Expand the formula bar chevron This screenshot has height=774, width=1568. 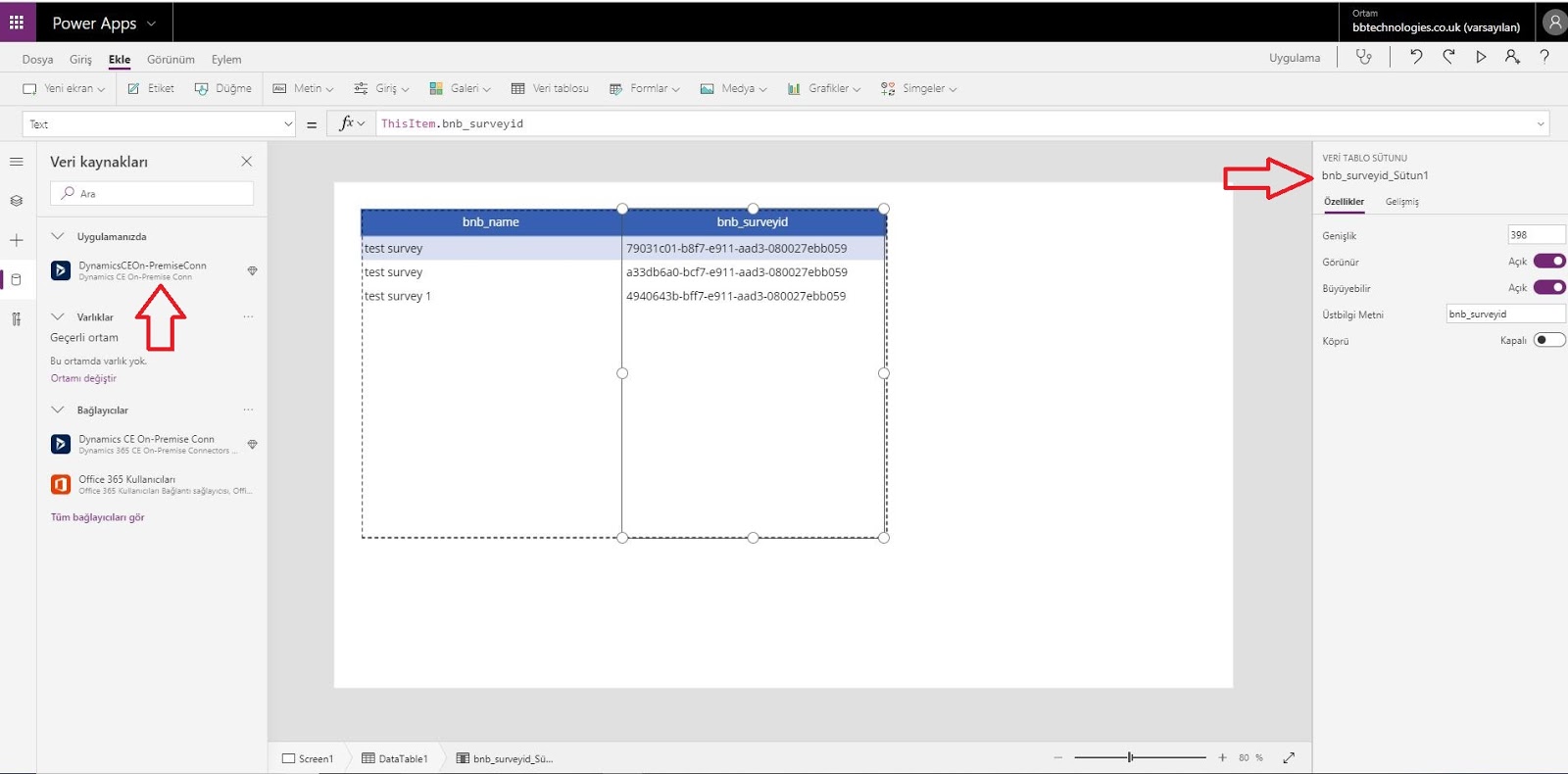(1541, 123)
